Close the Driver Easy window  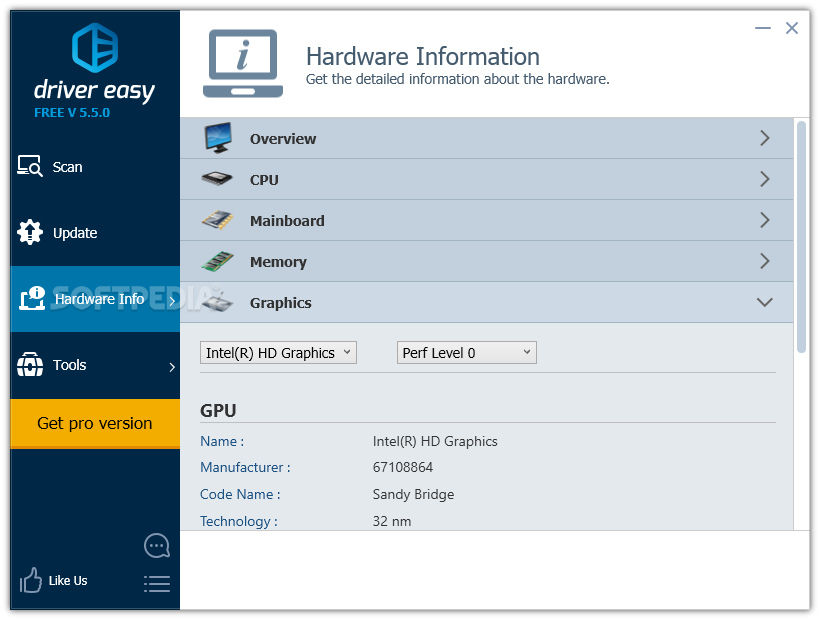tap(792, 28)
